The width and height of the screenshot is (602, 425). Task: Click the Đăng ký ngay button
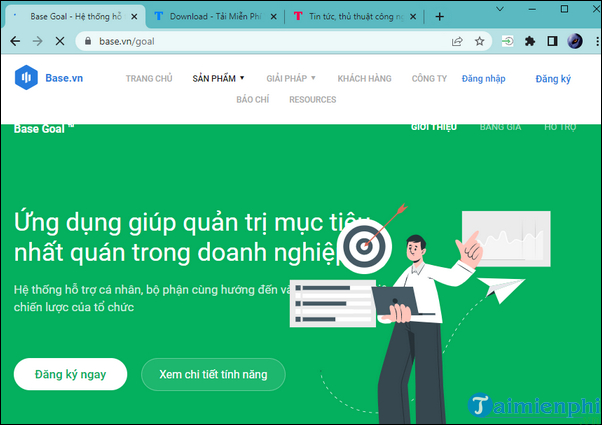(70, 374)
